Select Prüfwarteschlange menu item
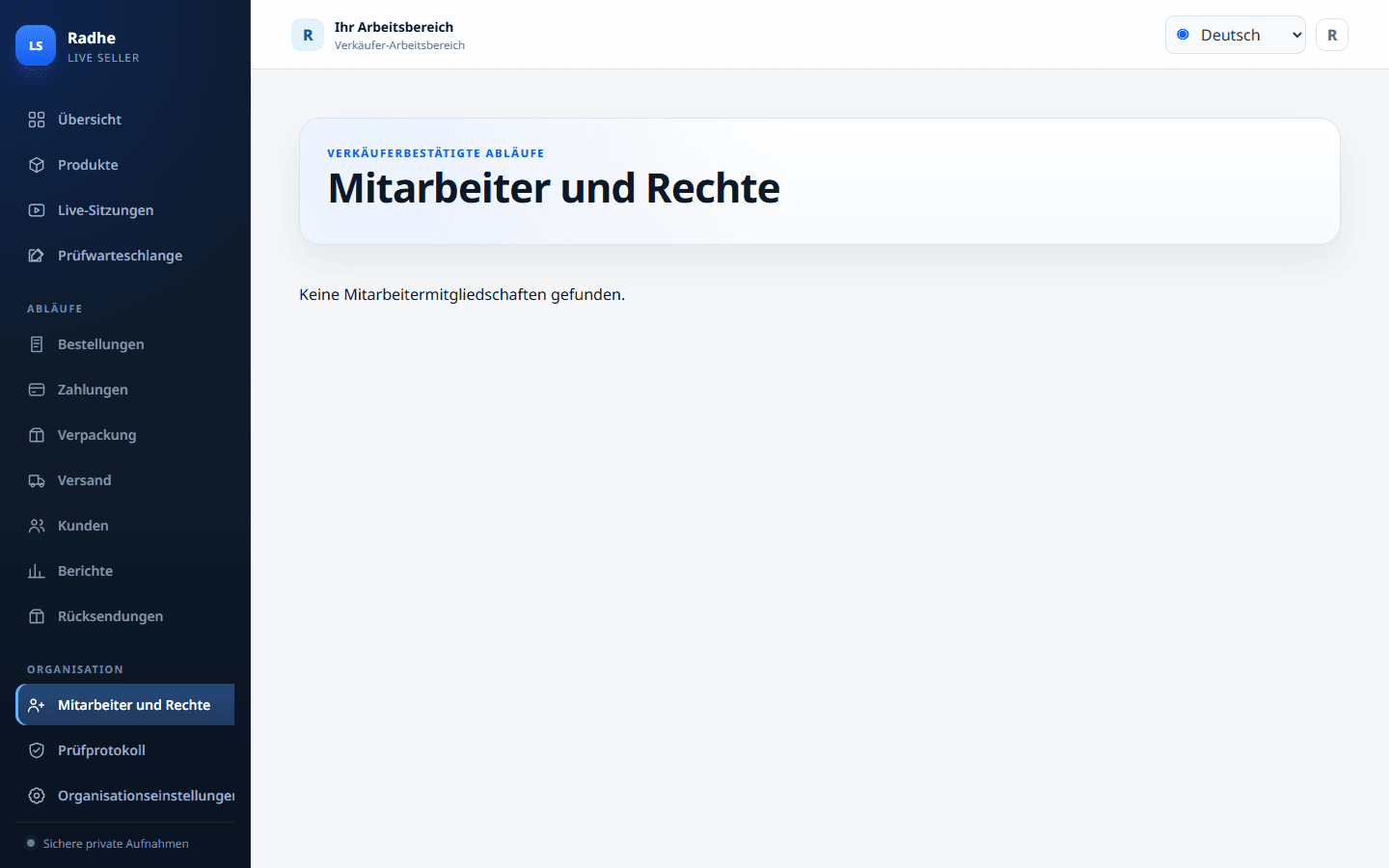Image resolution: width=1389 pixels, height=868 pixels. point(125,256)
